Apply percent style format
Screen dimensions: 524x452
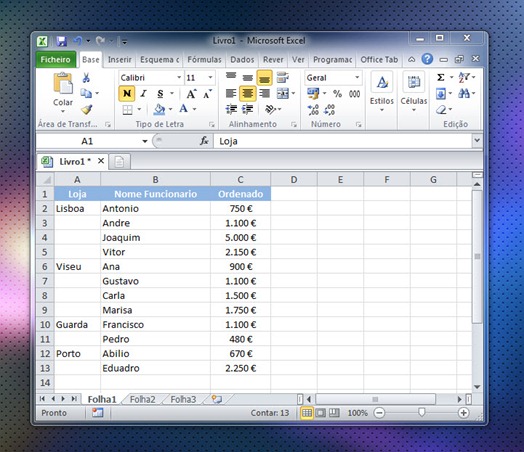[x=338, y=94]
